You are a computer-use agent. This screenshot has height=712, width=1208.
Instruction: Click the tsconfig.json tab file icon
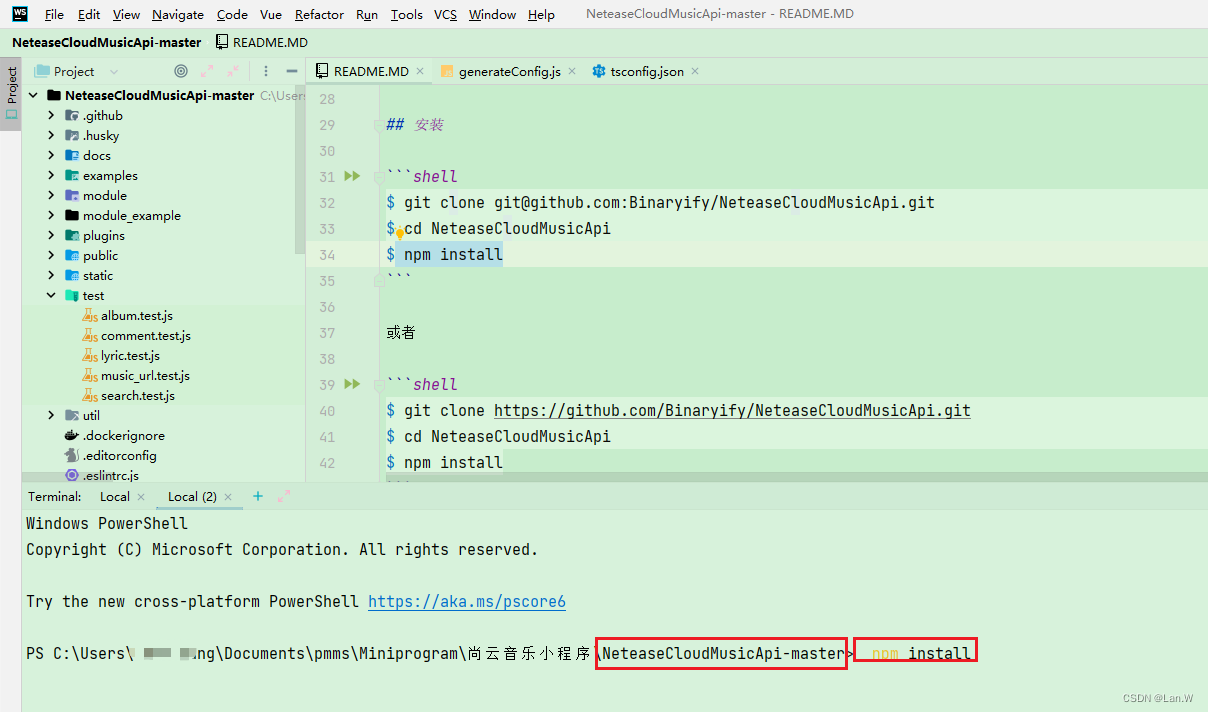[x=599, y=71]
